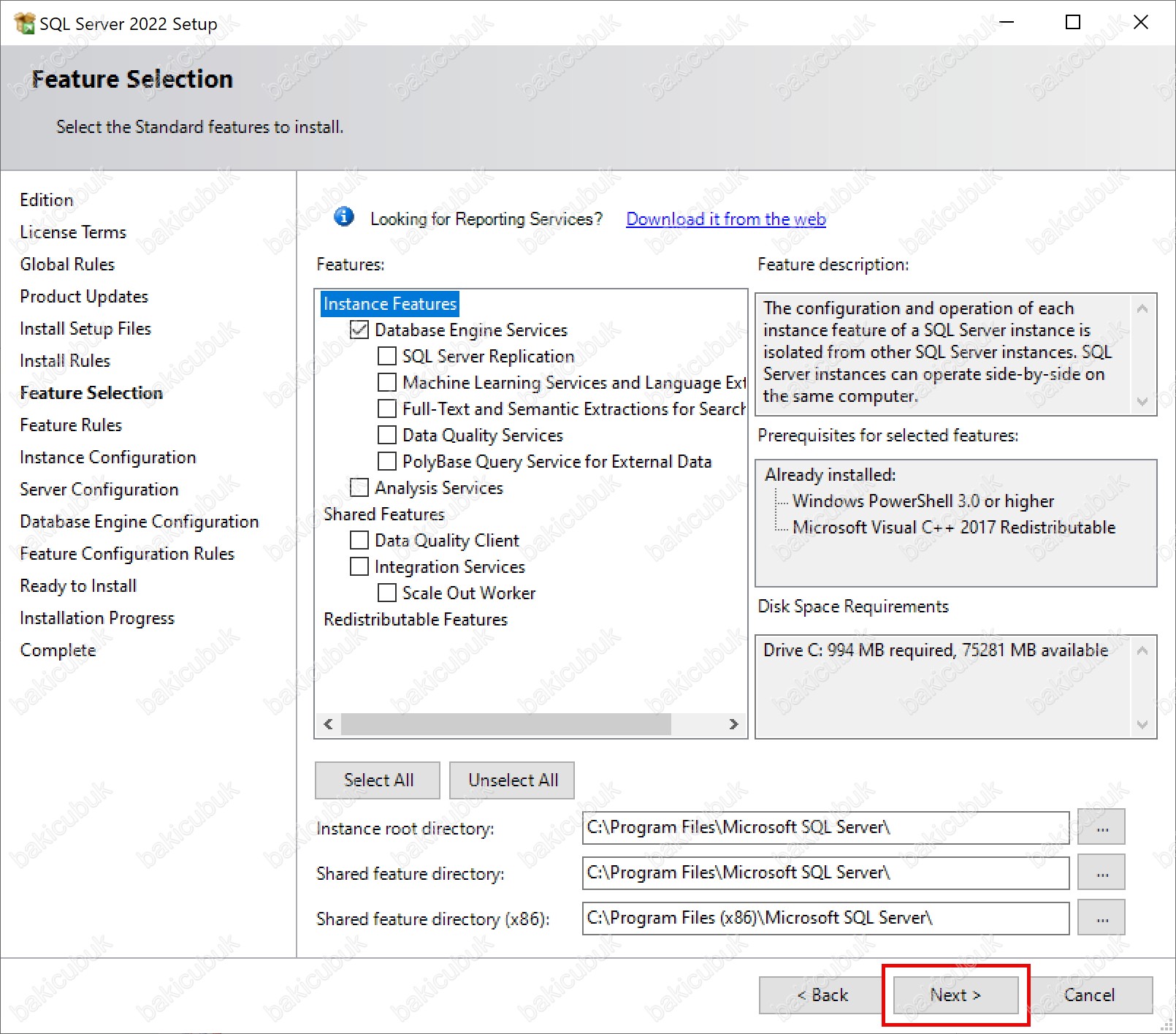The image size is (1176, 1034).
Task: Tick the Scale Out Worker checkbox
Action: click(x=387, y=593)
